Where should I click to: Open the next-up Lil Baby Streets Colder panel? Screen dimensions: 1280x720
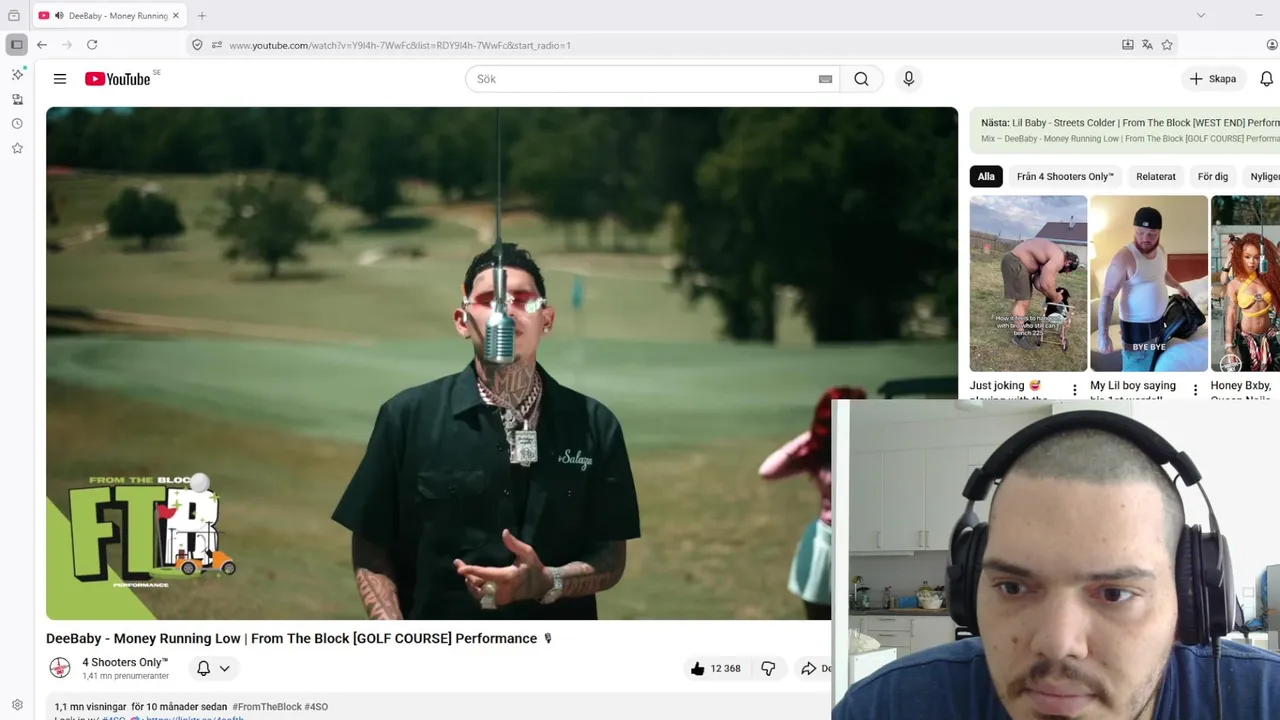coord(1125,130)
